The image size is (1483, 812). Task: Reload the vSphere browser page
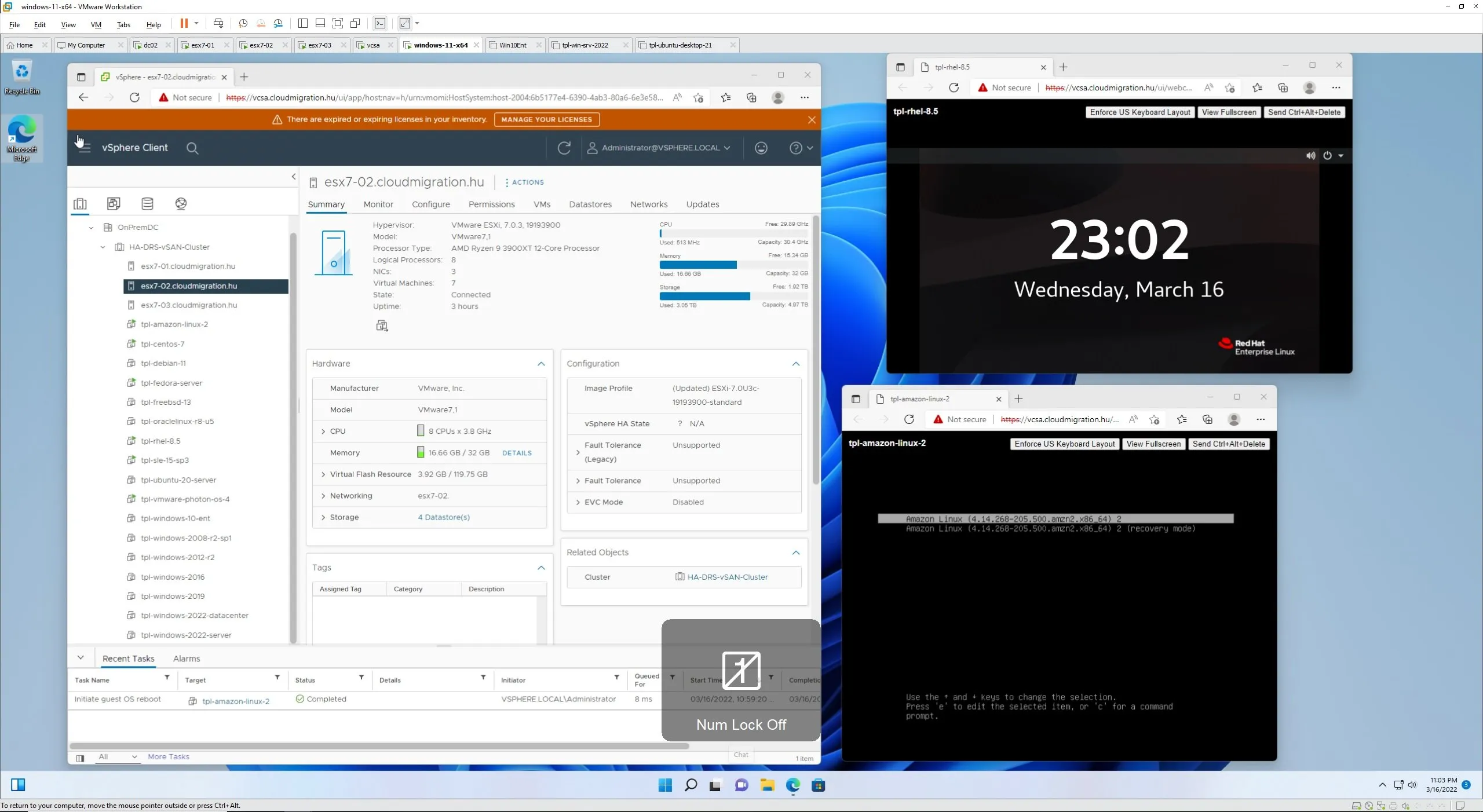(x=134, y=97)
